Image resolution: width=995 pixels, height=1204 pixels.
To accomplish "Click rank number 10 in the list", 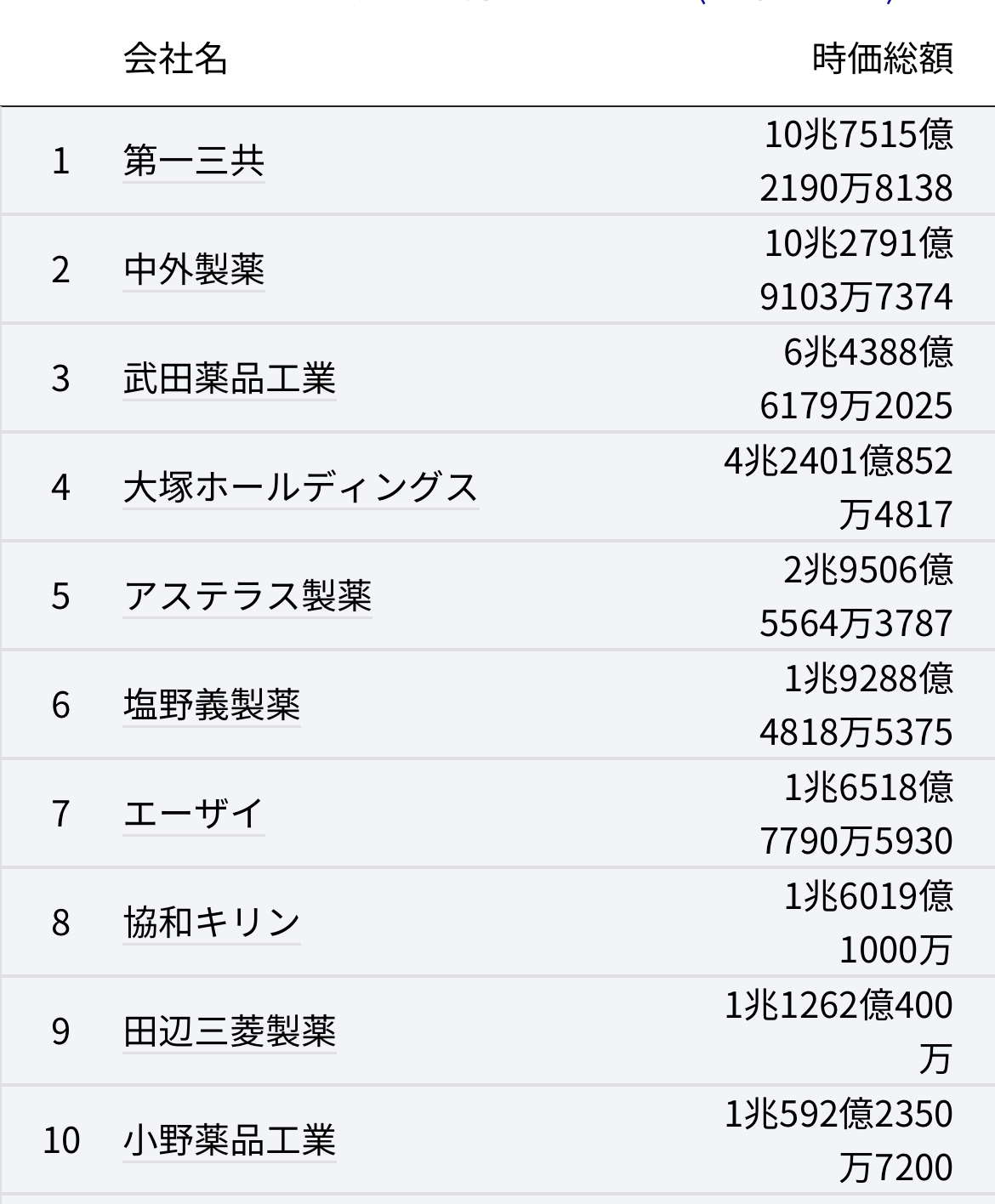I will [x=61, y=1140].
